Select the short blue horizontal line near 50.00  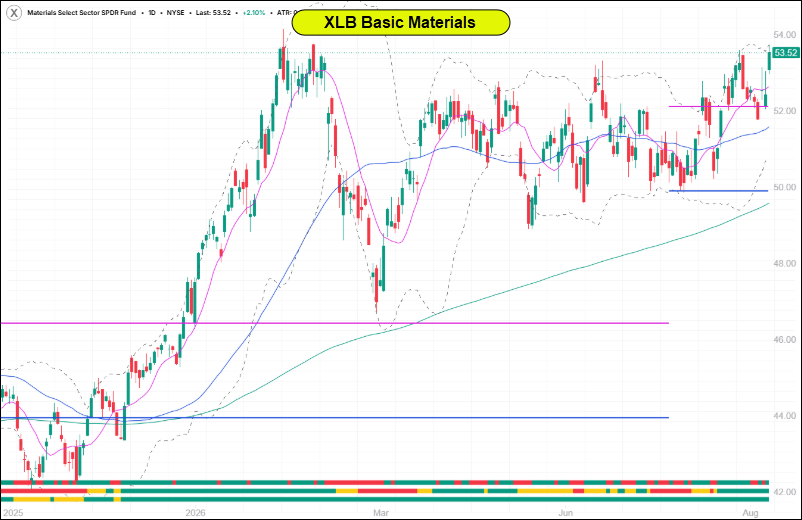(719, 191)
